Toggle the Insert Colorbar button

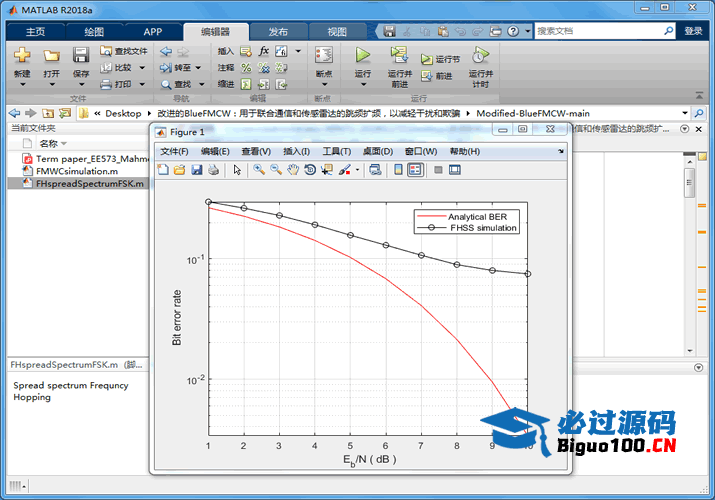398,170
